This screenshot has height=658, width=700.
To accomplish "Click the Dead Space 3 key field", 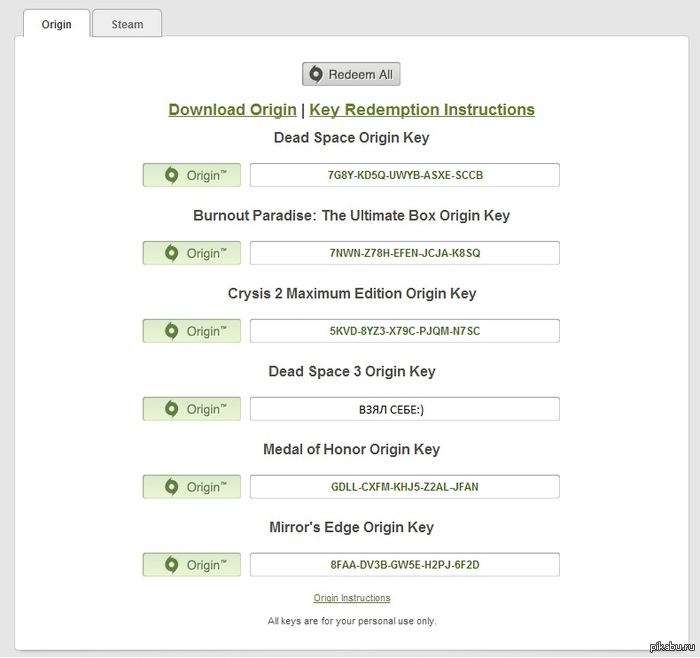I will point(405,409).
